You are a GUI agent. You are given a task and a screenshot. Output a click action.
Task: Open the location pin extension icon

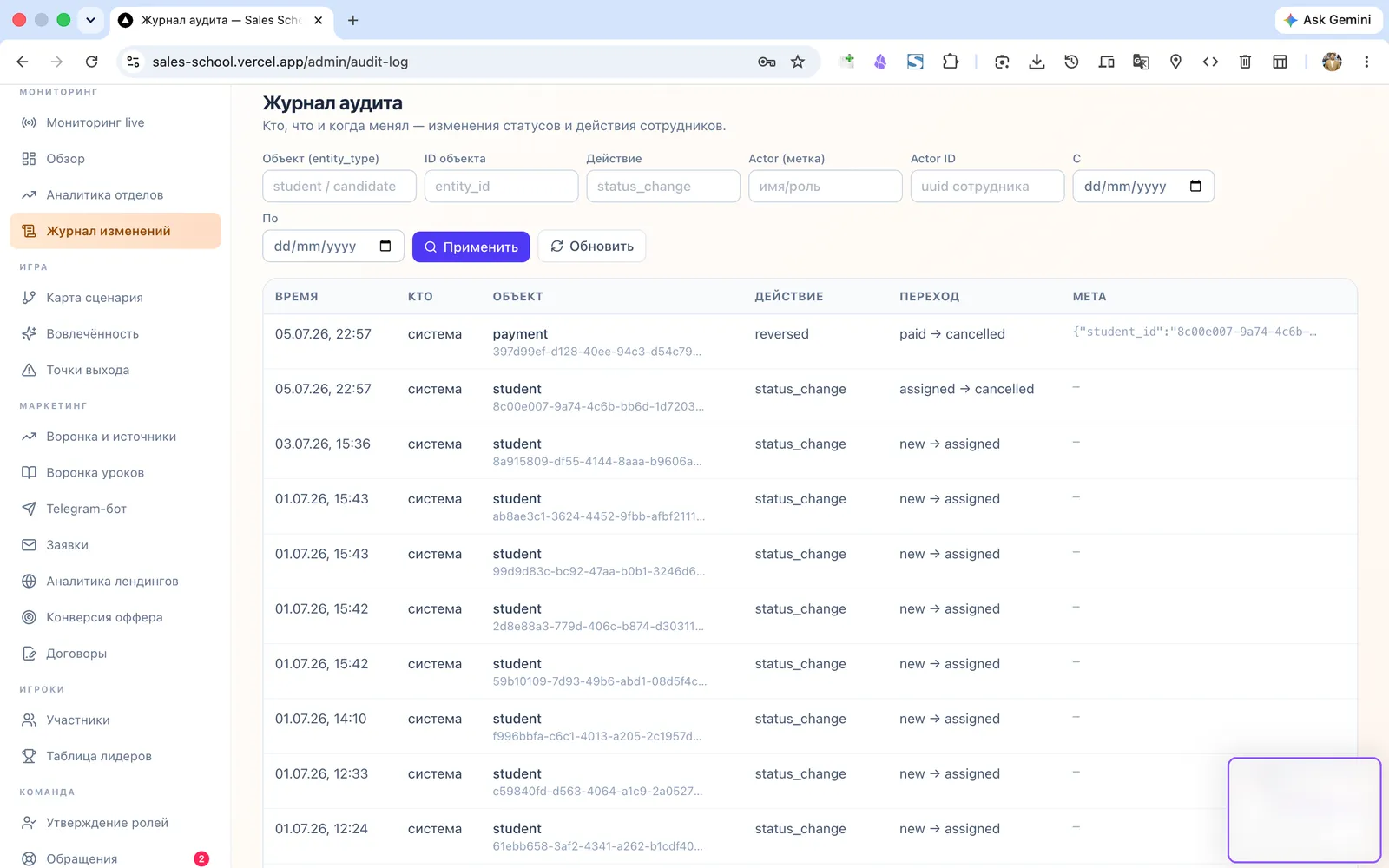click(x=1175, y=62)
